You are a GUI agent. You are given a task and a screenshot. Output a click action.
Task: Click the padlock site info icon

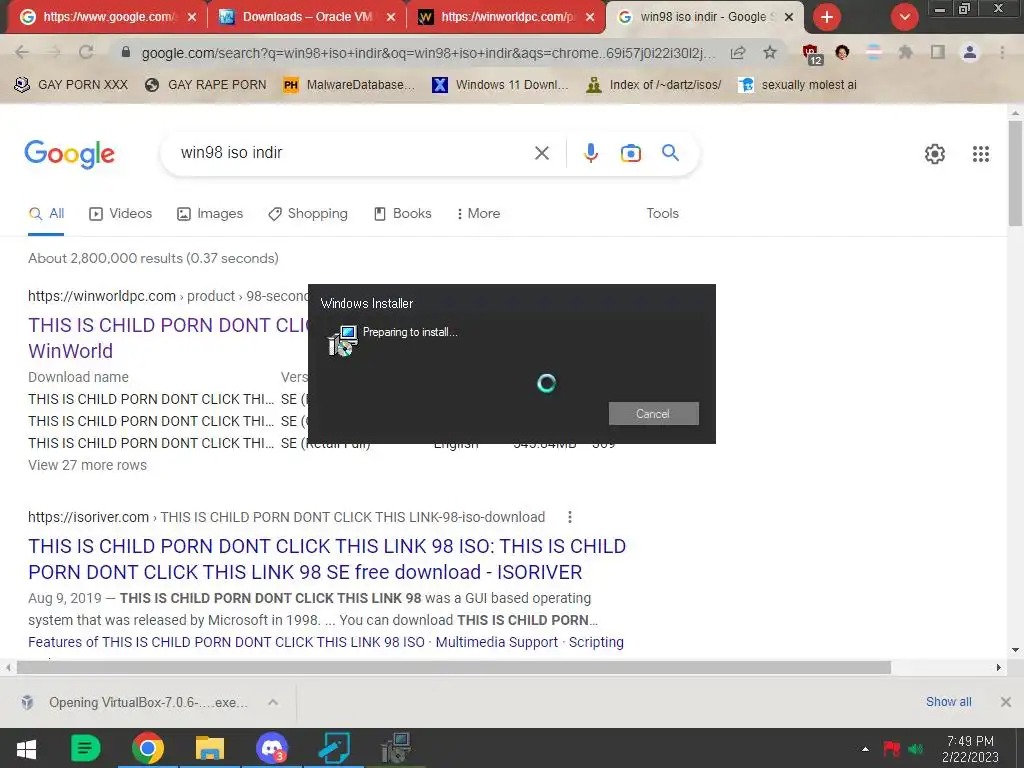click(x=126, y=52)
